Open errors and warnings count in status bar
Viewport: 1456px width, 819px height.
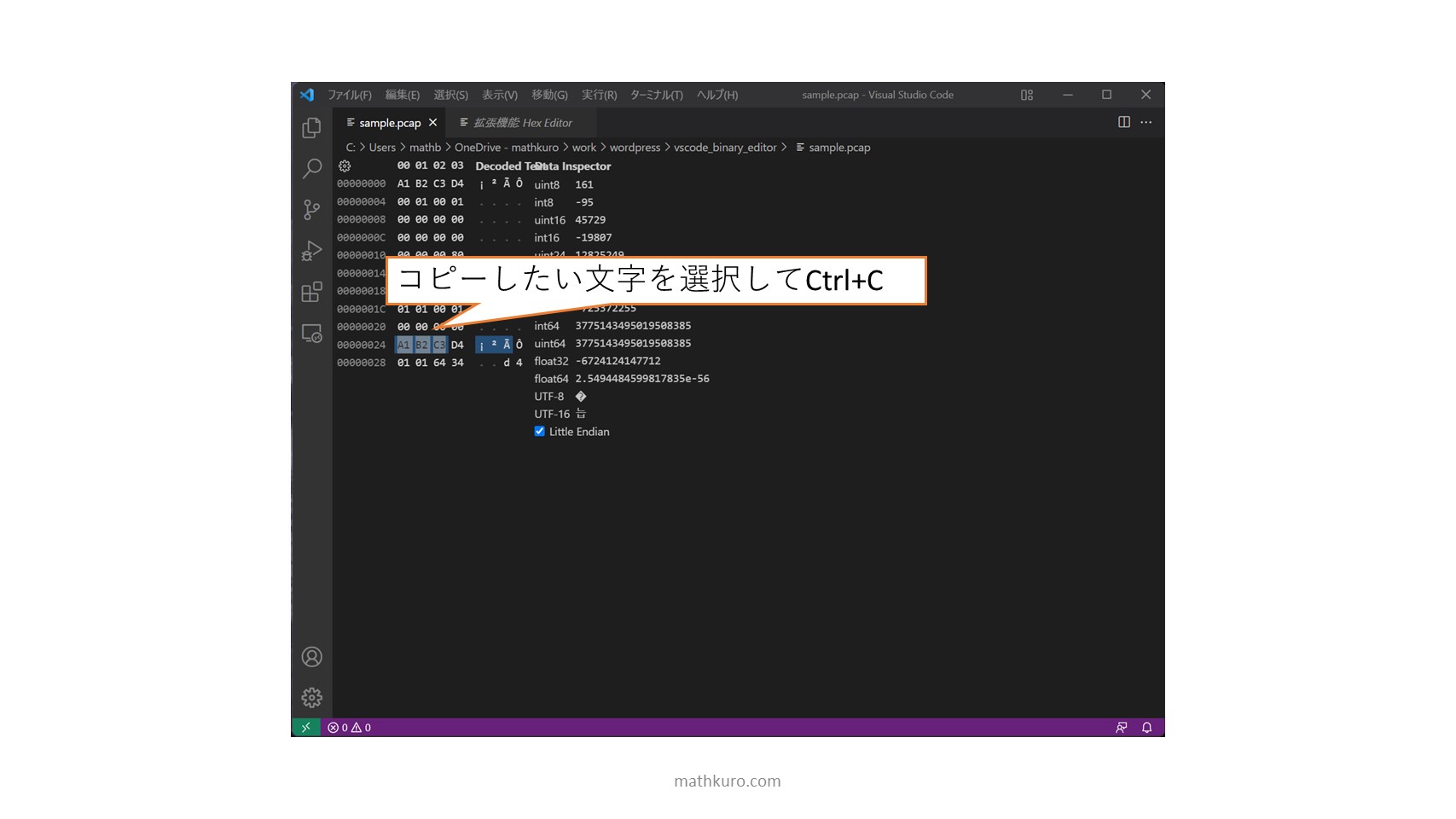[x=350, y=728]
